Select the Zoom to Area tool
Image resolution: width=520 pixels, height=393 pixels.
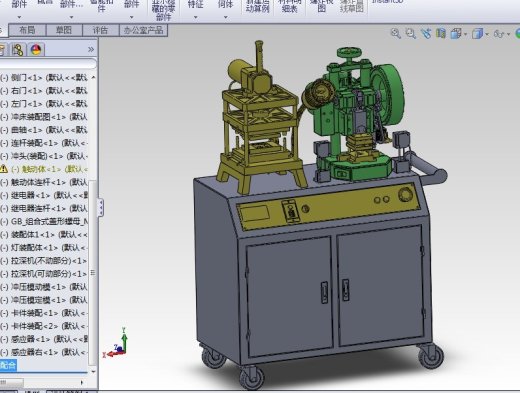pyautogui.click(x=410, y=33)
